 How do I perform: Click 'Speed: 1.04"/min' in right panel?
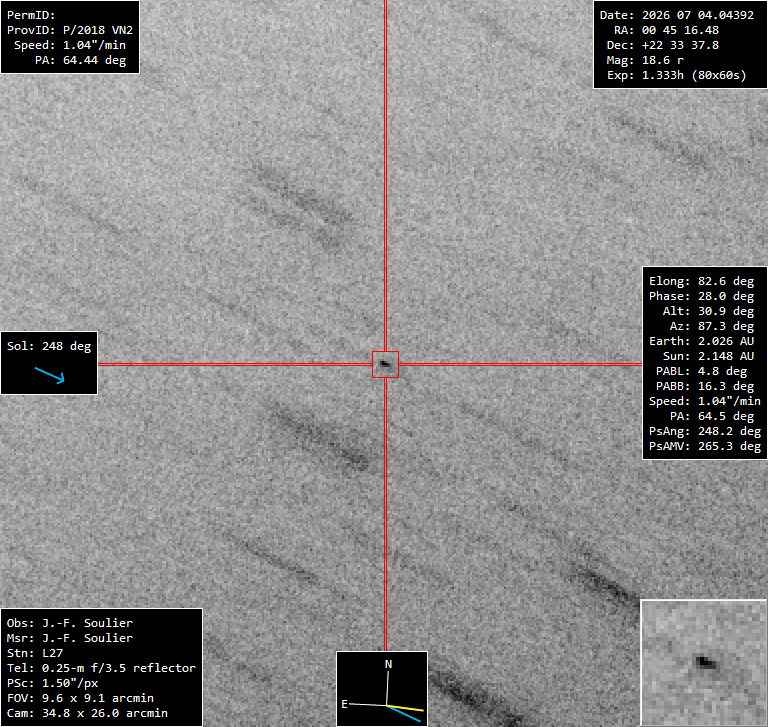pyautogui.click(x=705, y=401)
